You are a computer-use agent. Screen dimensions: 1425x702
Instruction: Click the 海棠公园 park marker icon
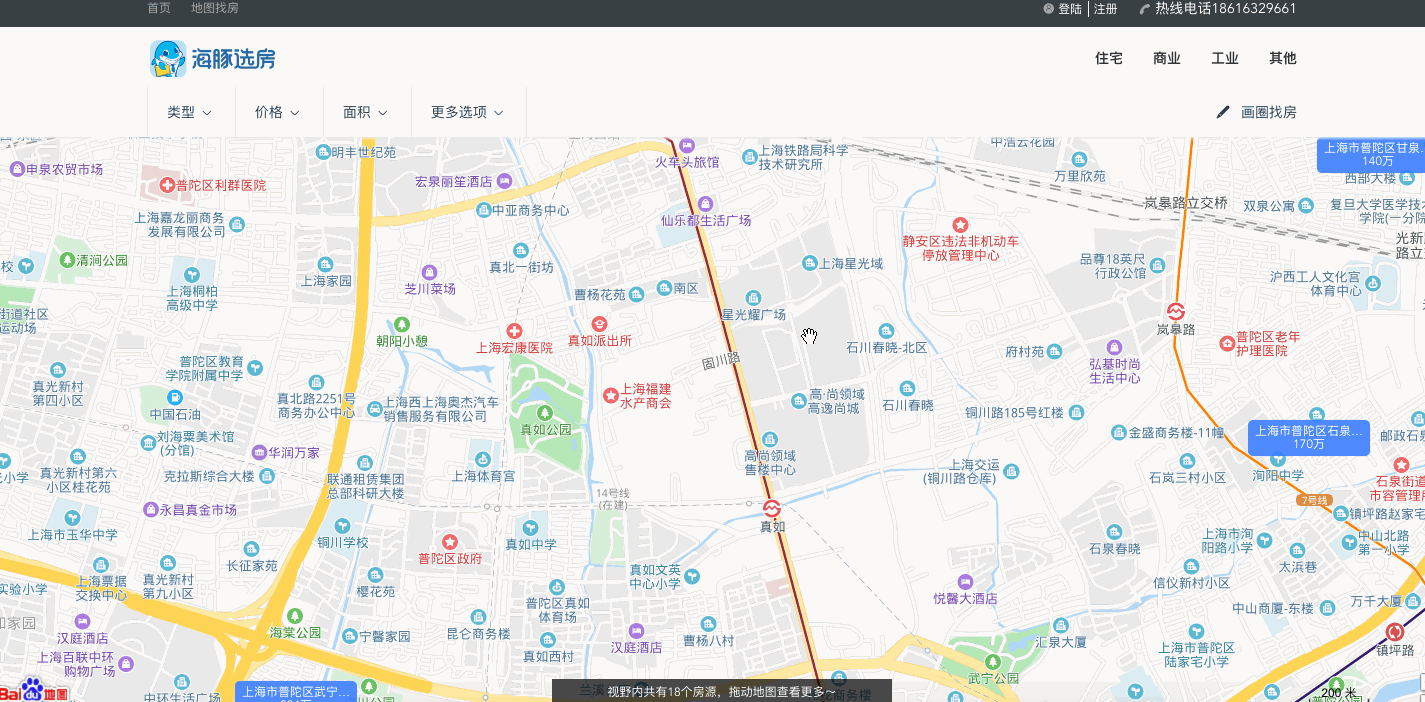[x=294, y=615]
